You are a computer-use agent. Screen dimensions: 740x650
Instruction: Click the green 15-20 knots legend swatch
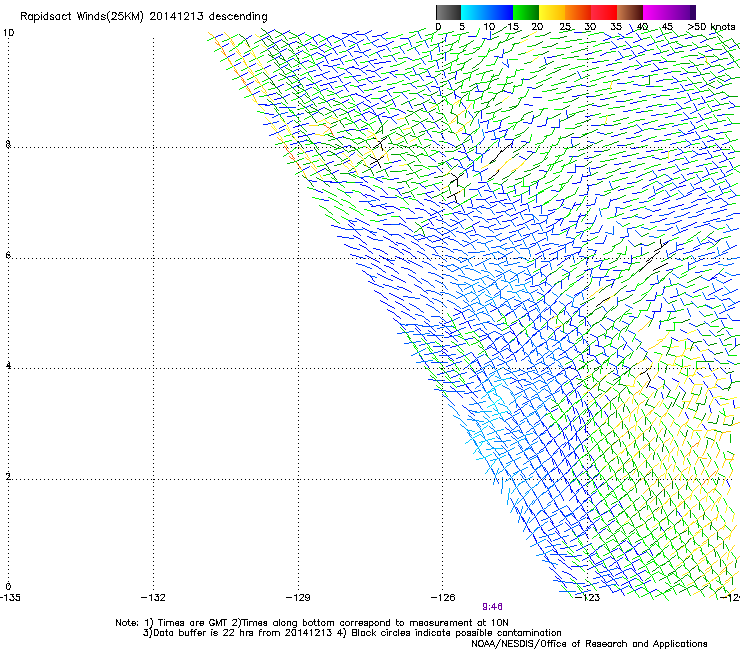tap(526, 12)
